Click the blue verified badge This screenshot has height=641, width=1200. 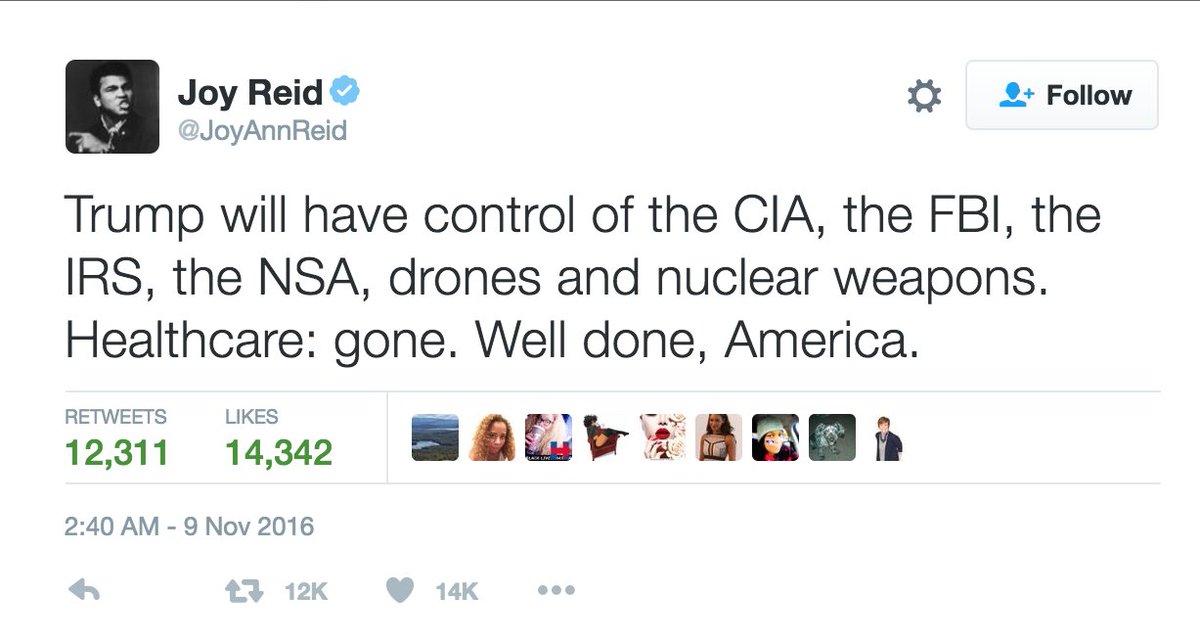pyautogui.click(x=345, y=93)
